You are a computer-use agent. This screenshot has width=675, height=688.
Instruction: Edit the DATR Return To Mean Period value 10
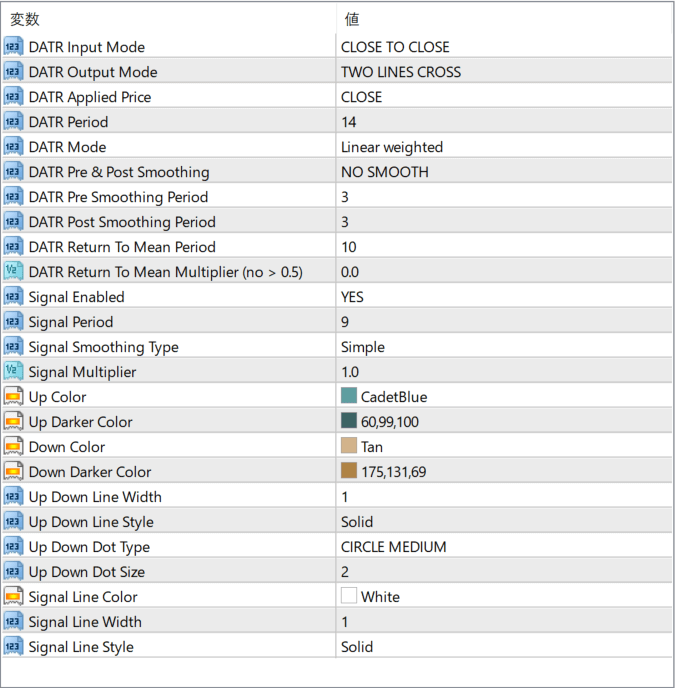[349, 247]
